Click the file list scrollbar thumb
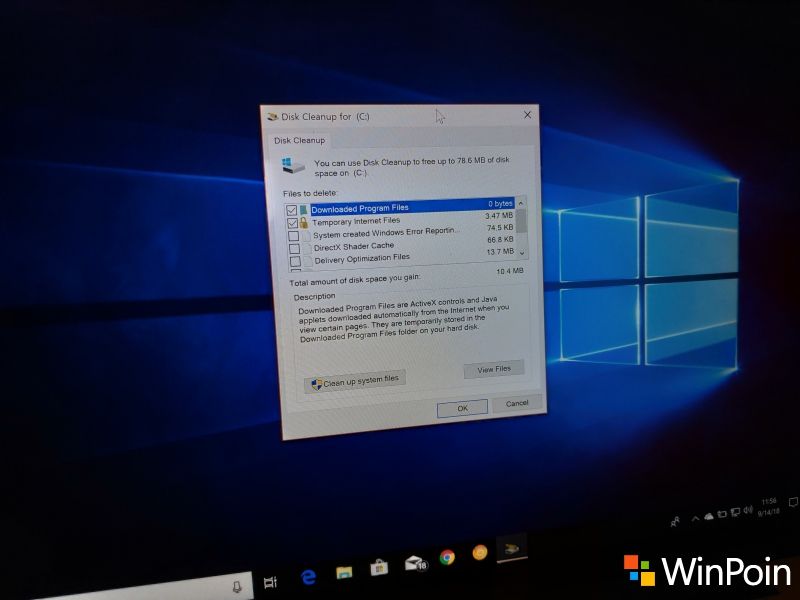Viewport: 800px width, 600px height. pyautogui.click(x=521, y=220)
